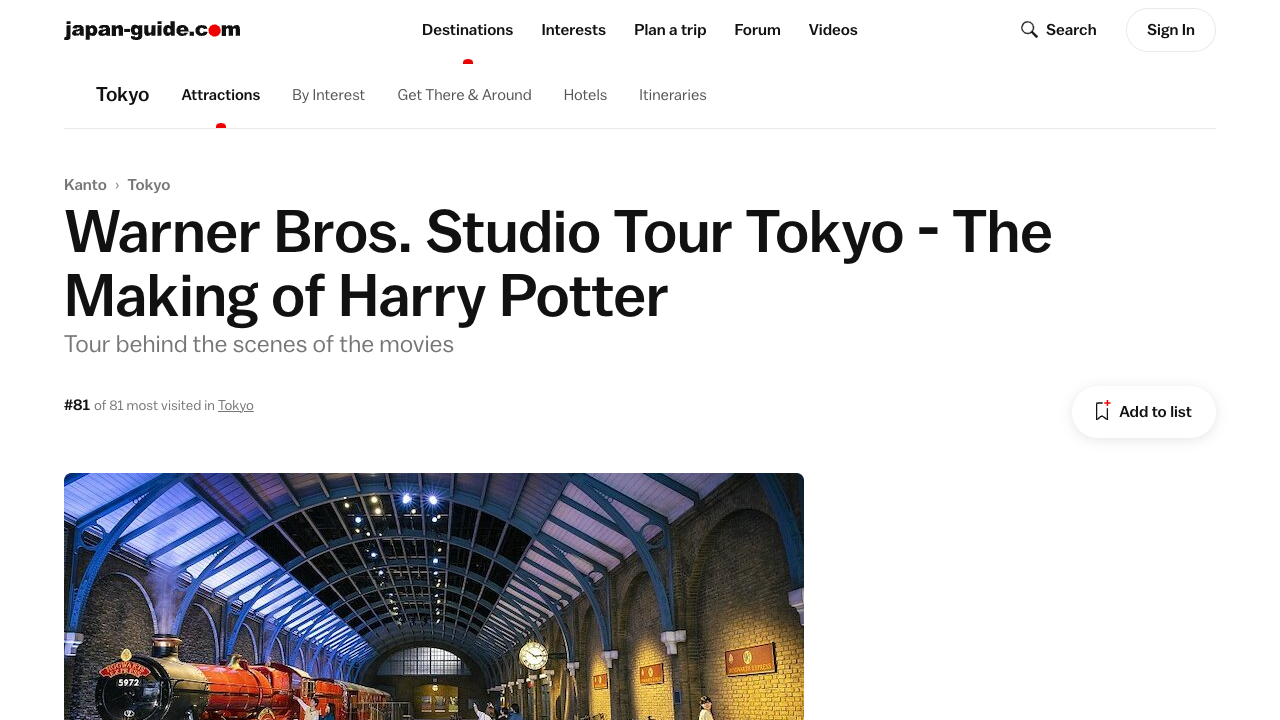Image resolution: width=1280 pixels, height=720 pixels.
Task: Open the Videos section
Action: click(x=833, y=30)
